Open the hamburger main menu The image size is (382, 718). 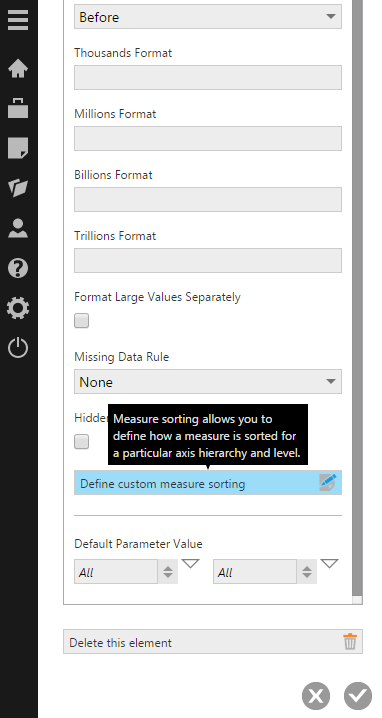tap(18, 20)
